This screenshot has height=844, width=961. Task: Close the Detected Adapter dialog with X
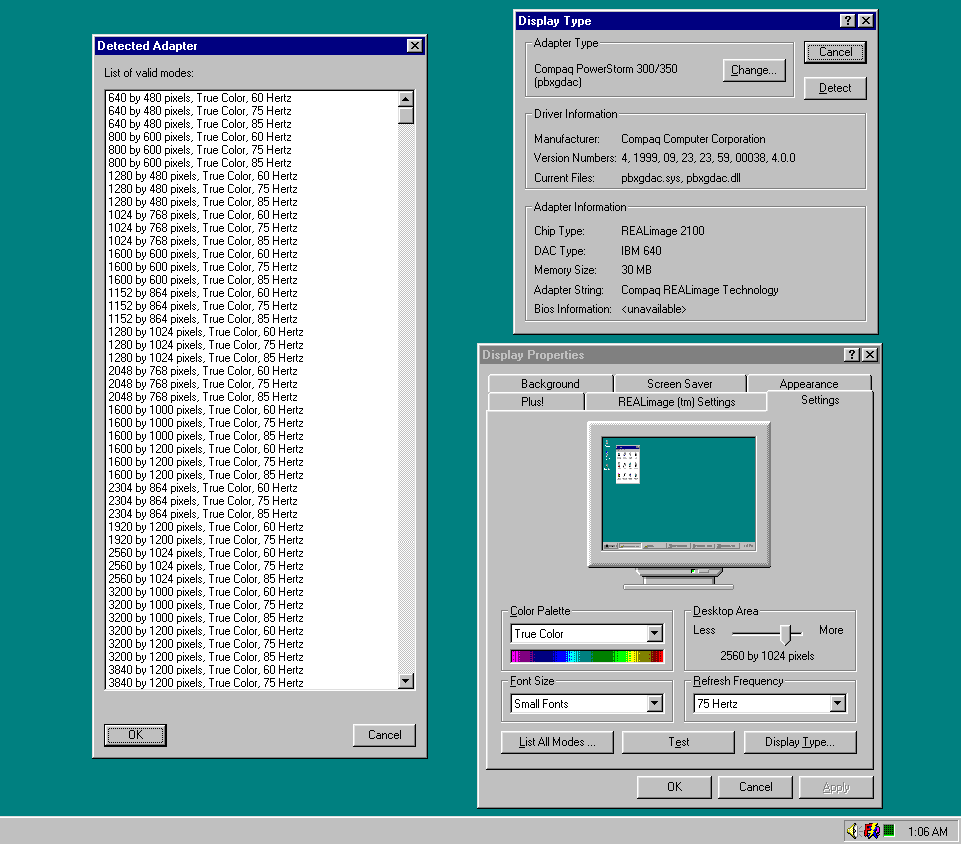pos(415,46)
